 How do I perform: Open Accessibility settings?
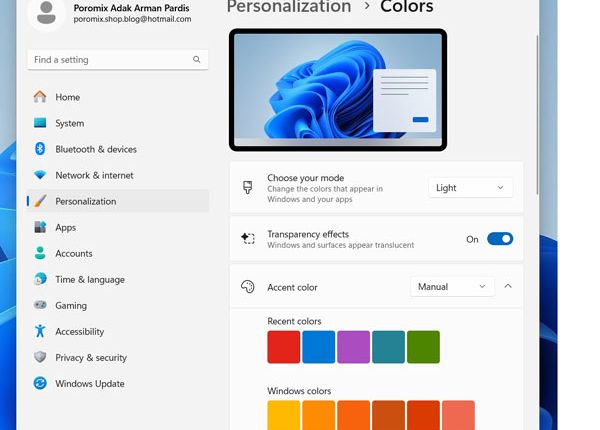pos(118,331)
